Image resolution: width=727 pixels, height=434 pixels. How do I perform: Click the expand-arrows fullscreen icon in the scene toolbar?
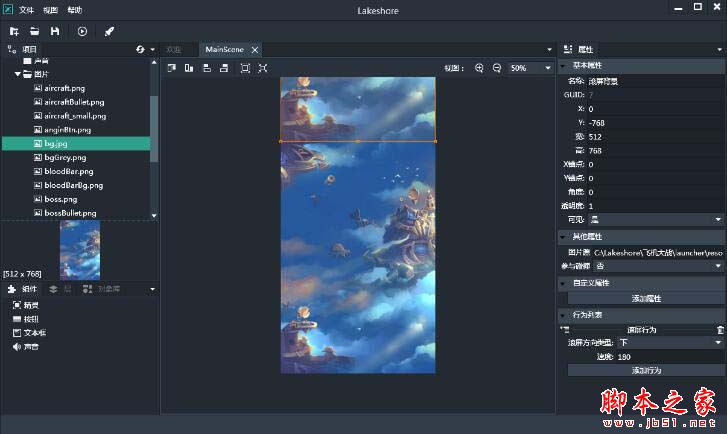[x=262, y=68]
